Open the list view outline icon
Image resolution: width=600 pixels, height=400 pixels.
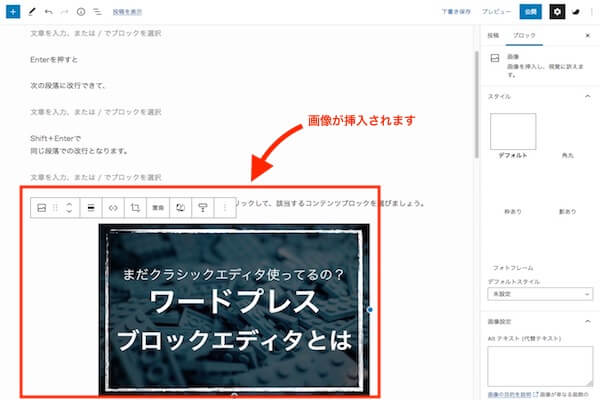tap(98, 12)
